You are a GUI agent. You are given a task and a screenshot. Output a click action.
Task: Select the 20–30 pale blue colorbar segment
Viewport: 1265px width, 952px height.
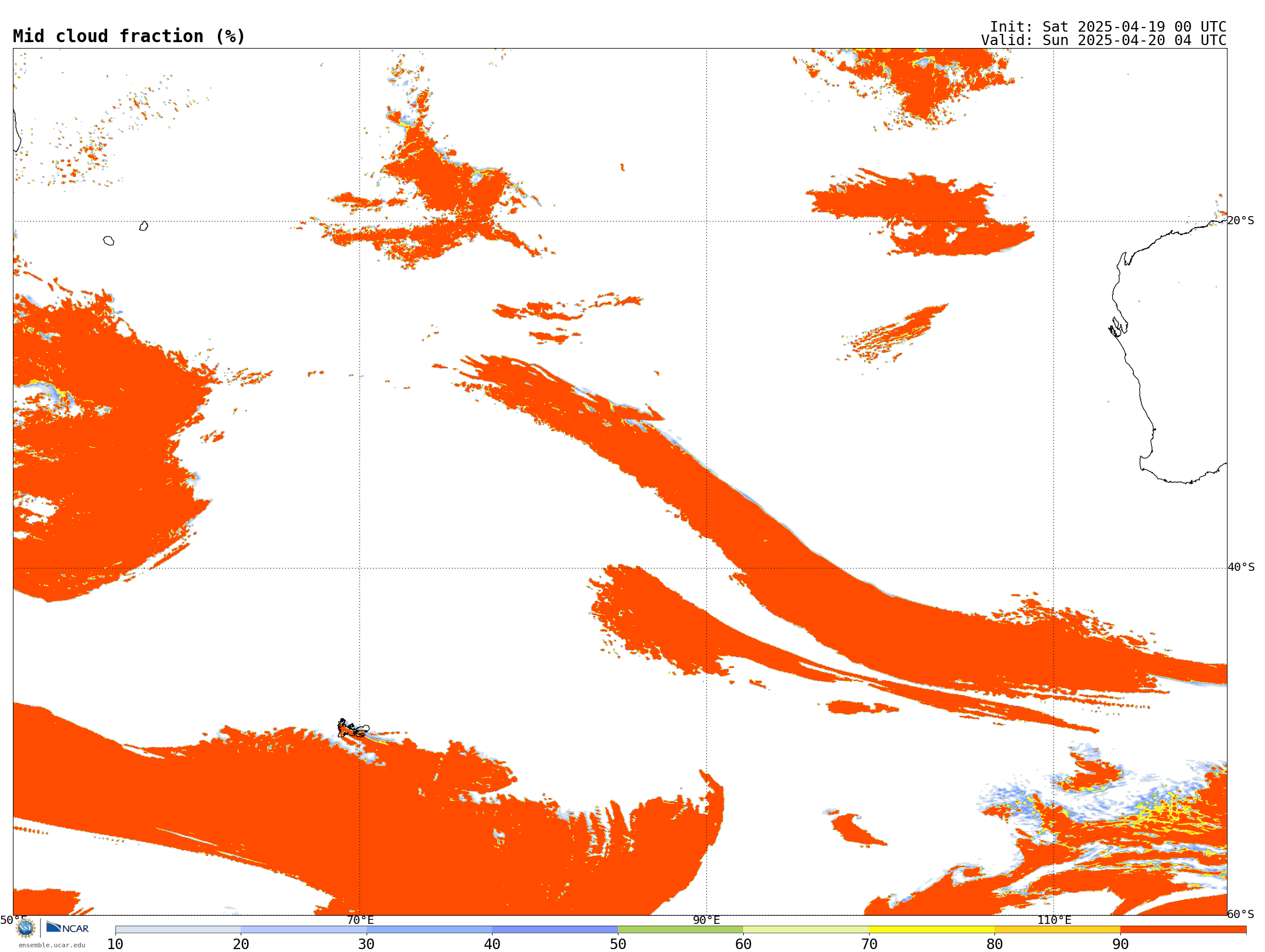click(x=303, y=930)
